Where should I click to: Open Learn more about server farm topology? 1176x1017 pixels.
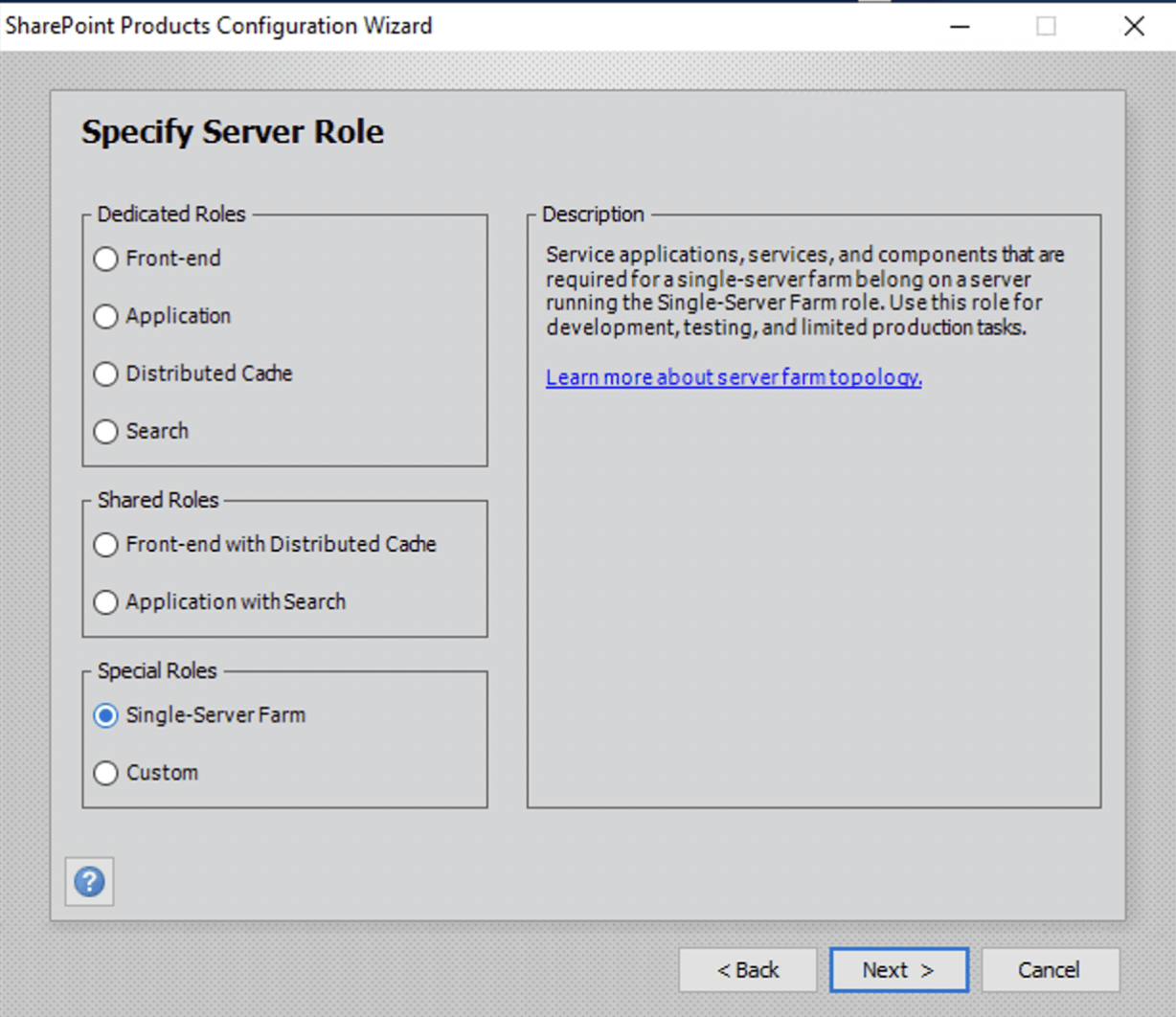click(734, 377)
